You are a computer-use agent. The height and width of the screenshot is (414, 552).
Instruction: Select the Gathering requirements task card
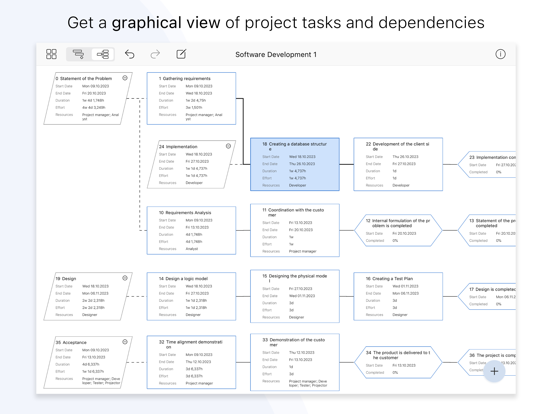[x=191, y=99]
